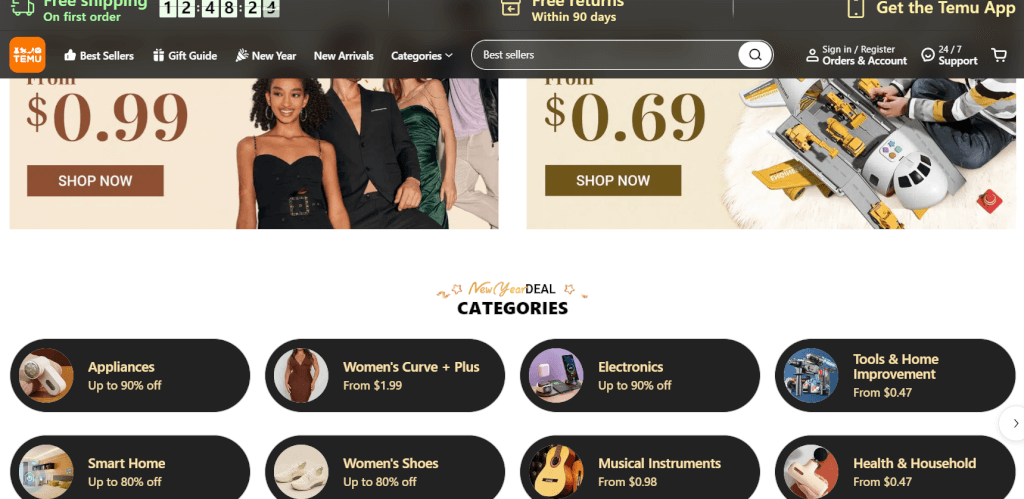Viewport: 1024px width, 499px height.
Task: Click SHOP NOW on $0.69 toys banner
Action: pos(613,180)
